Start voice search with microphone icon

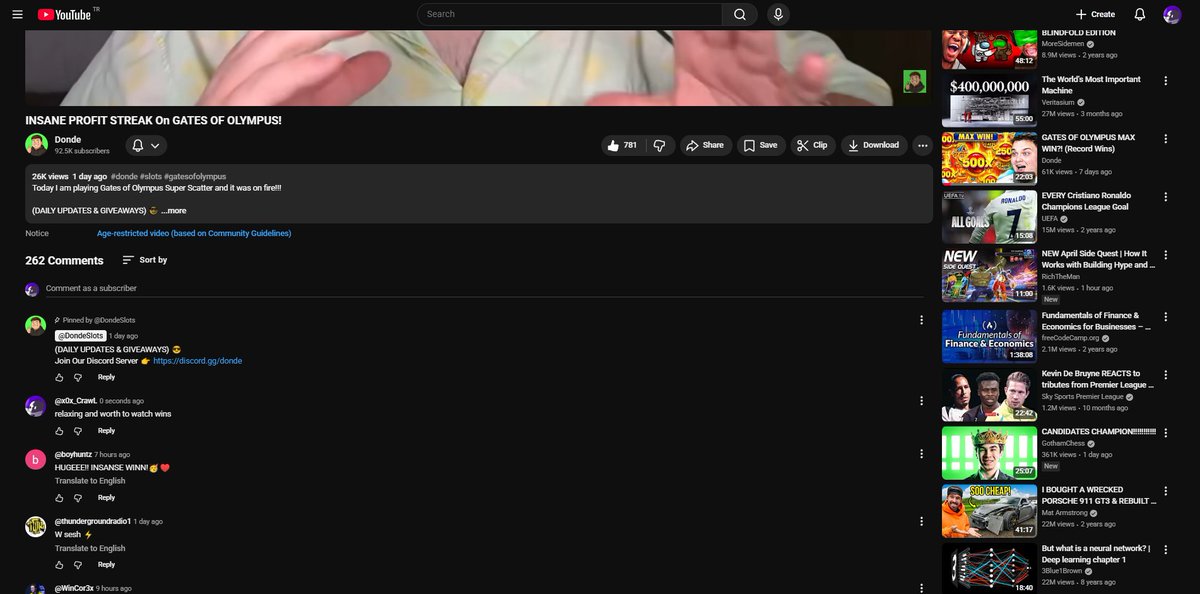click(778, 14)
